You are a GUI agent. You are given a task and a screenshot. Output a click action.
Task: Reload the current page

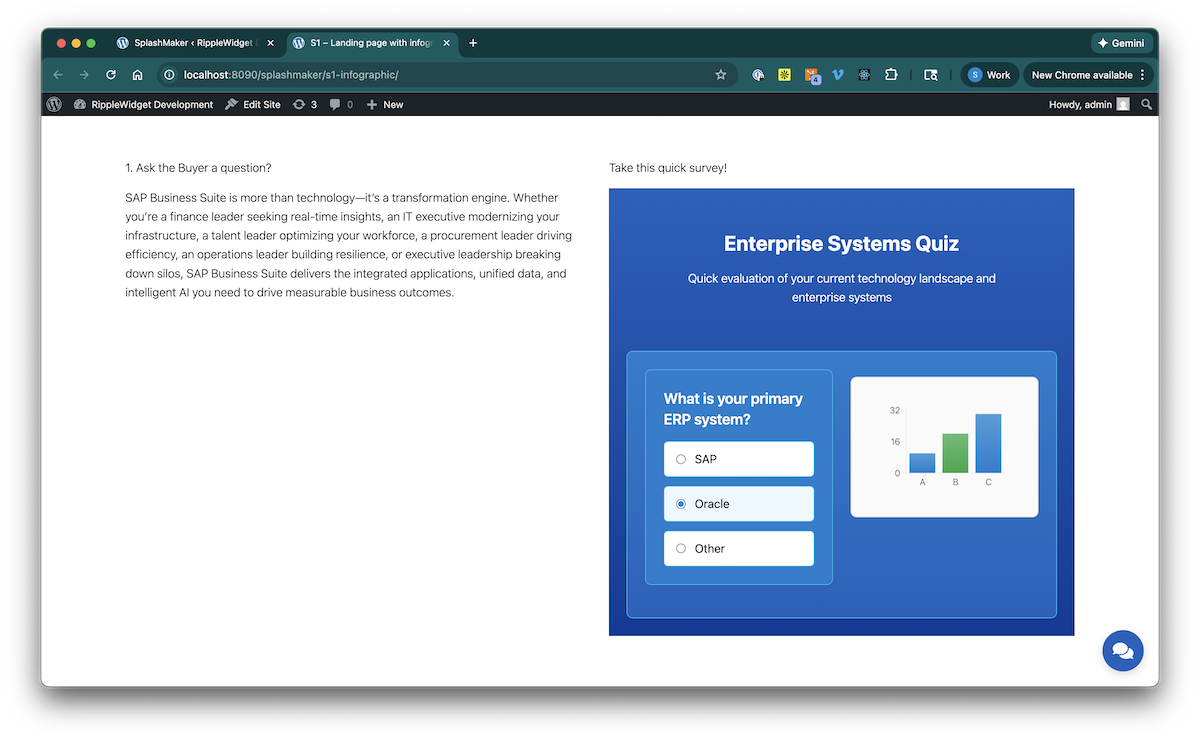point(111,75)
